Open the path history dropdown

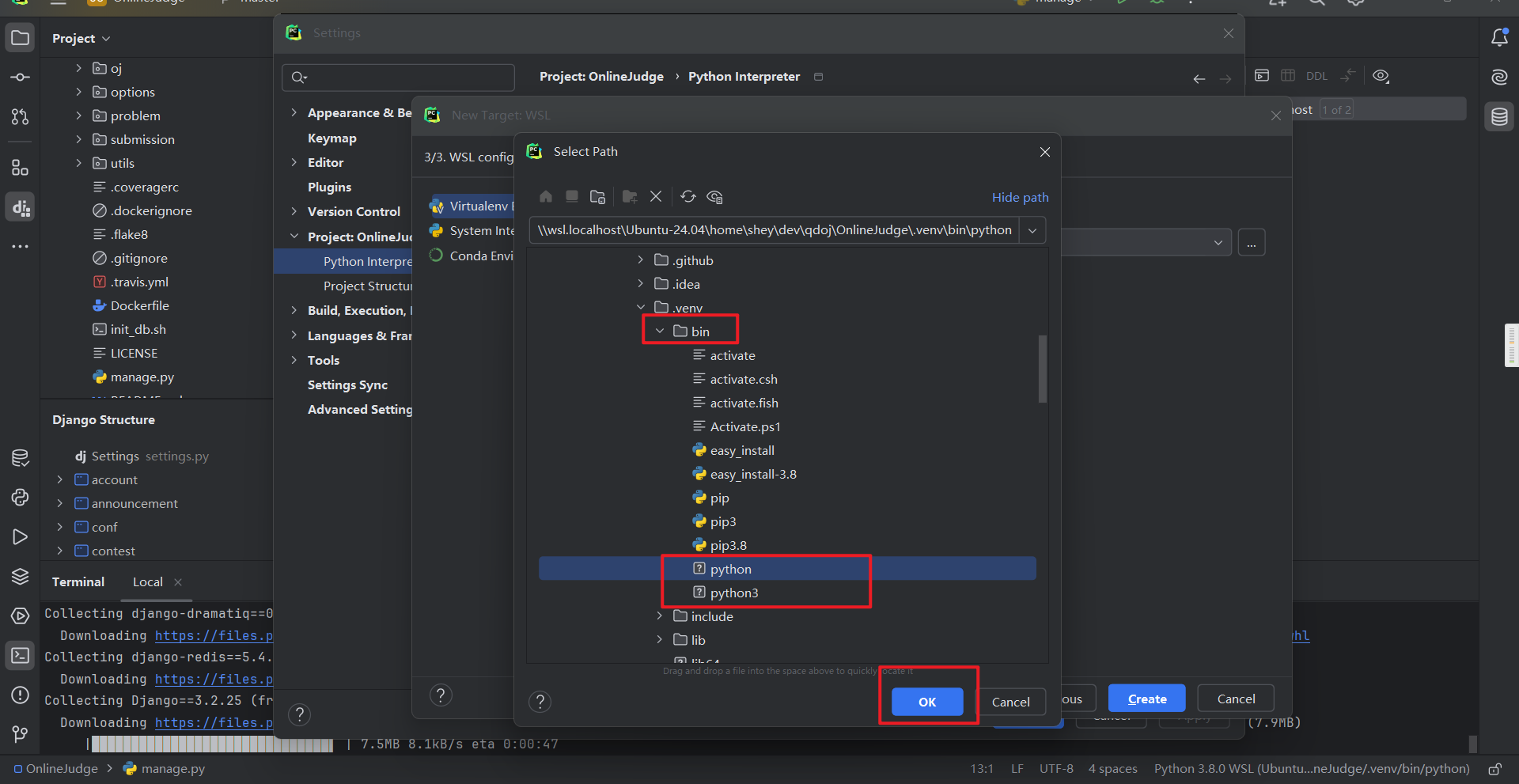click(1032, 230)
